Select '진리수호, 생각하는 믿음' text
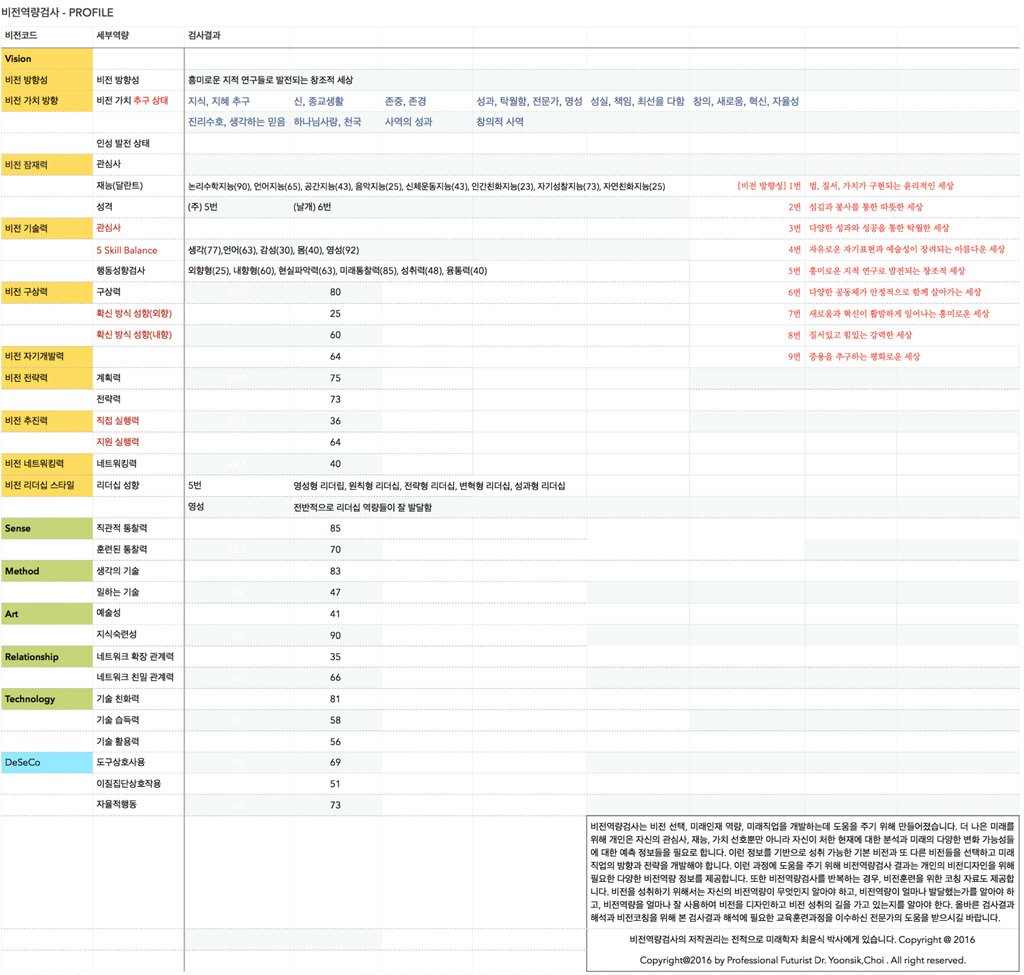Screen dimensions: 1024x975 [x=236, y=122]
